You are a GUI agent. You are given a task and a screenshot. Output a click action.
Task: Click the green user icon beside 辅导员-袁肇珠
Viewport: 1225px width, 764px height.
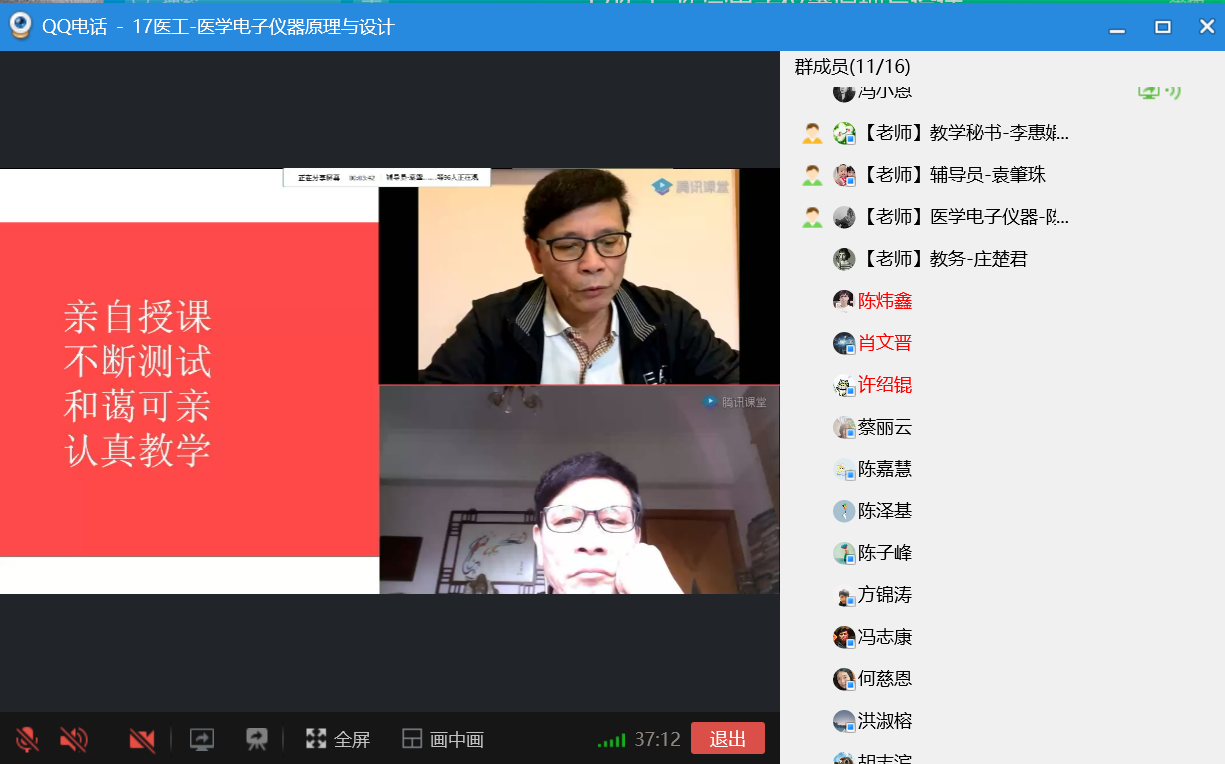click(812, 175)
